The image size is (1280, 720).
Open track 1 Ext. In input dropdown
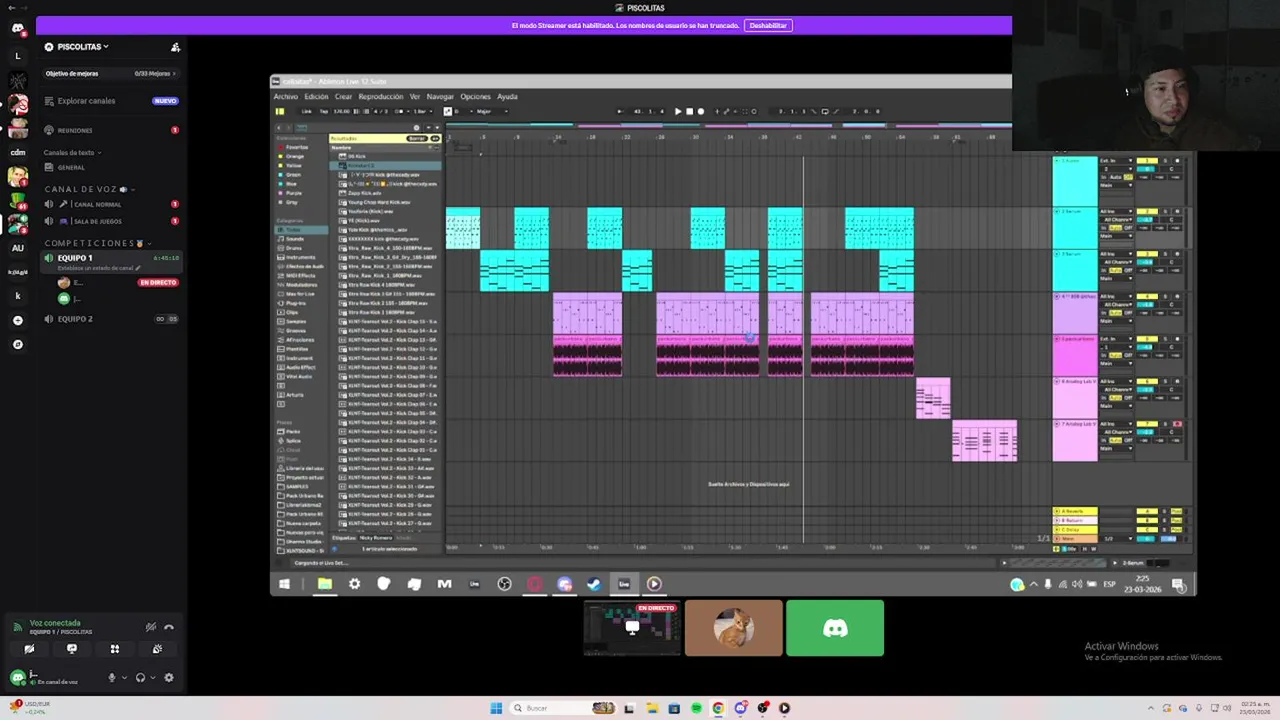point(1116,161)
